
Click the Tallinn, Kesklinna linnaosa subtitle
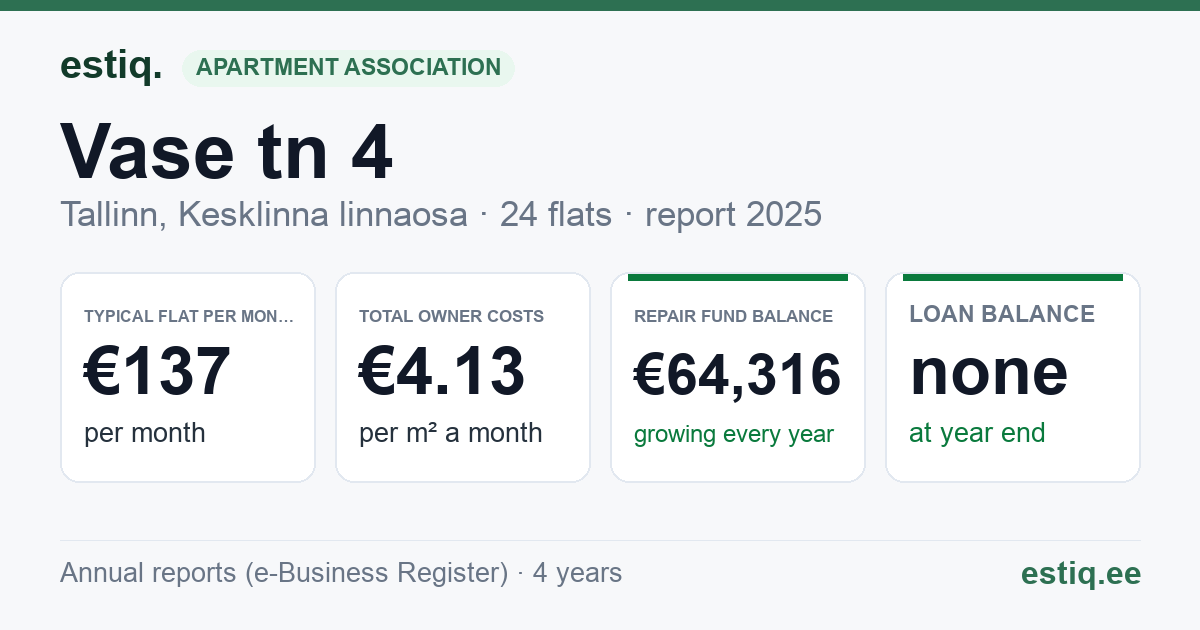coord(264,214)
